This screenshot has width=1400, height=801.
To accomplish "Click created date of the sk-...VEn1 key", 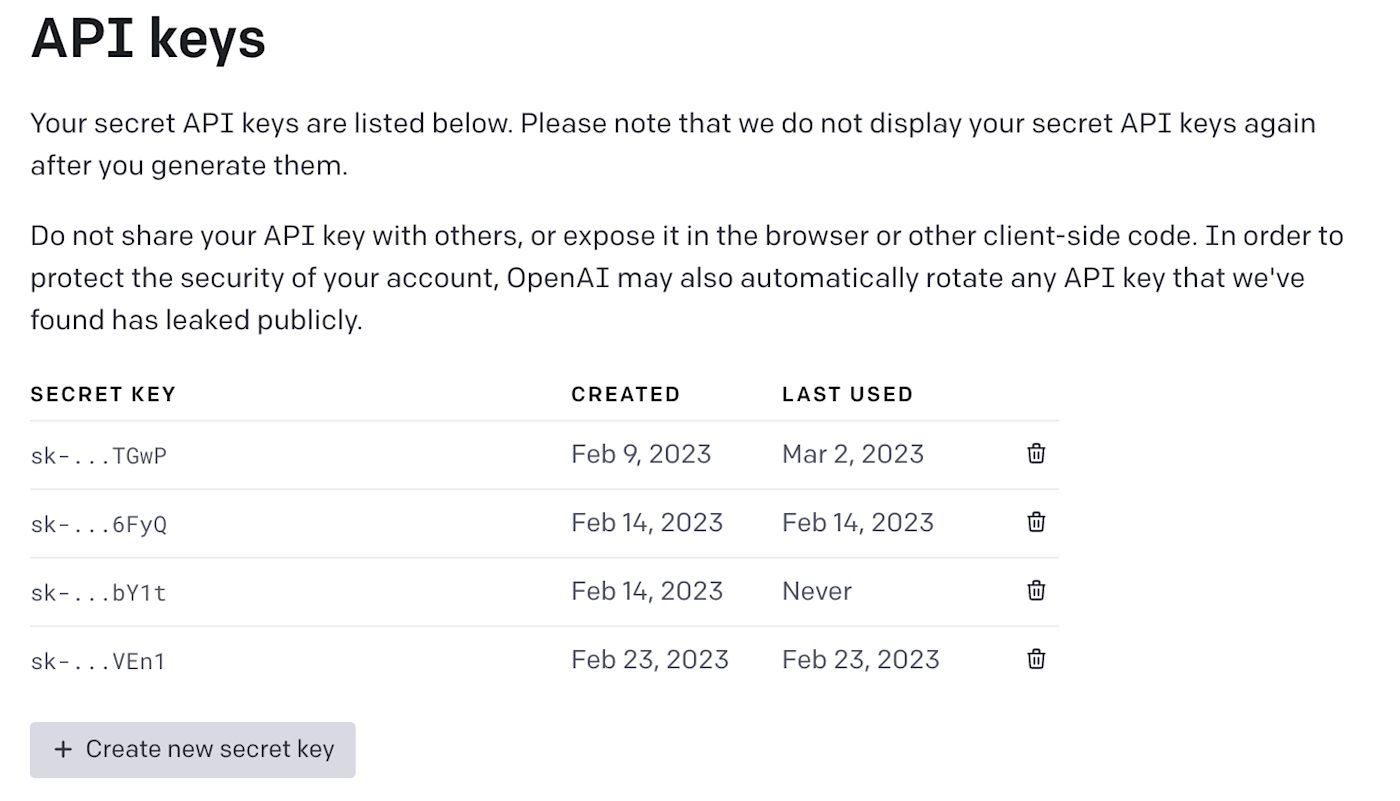I will point(650,659).
